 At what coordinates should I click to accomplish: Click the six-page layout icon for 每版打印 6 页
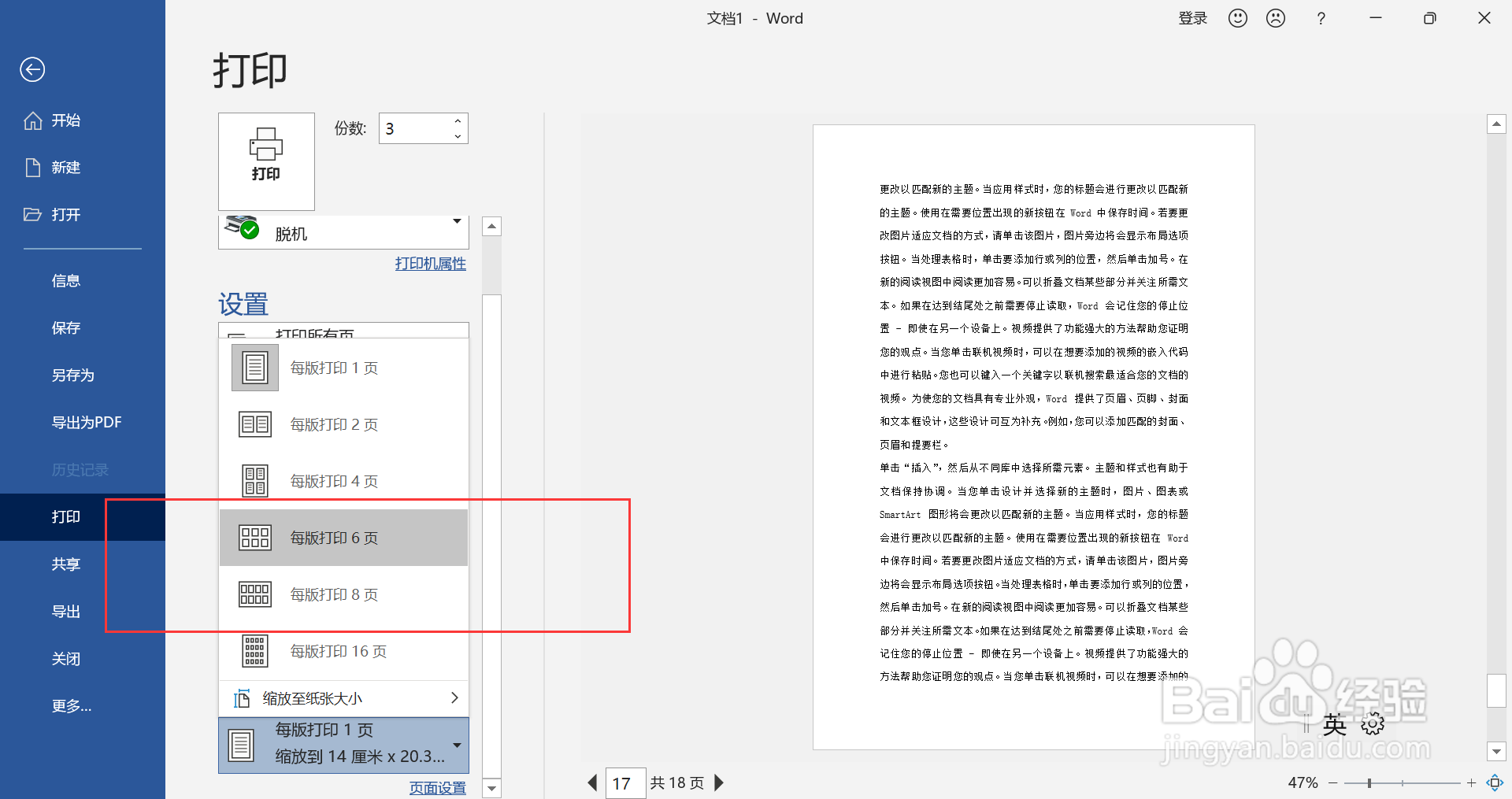pos(255,538)
